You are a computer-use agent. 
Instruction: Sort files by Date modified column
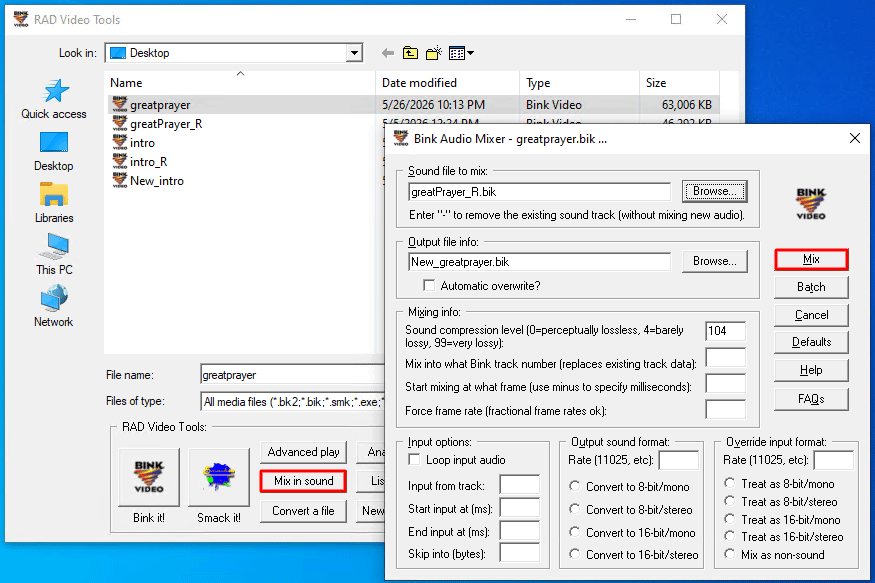(448, 83)
